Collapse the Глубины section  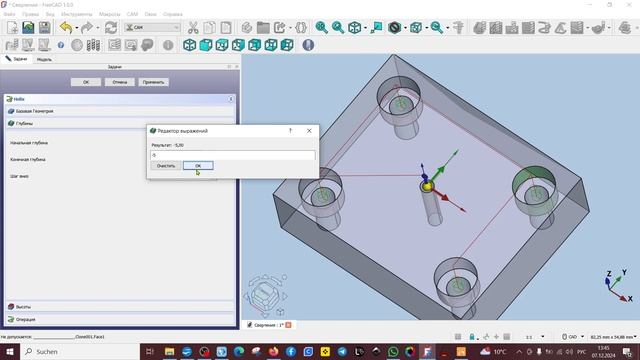click(x=76, y=123)
